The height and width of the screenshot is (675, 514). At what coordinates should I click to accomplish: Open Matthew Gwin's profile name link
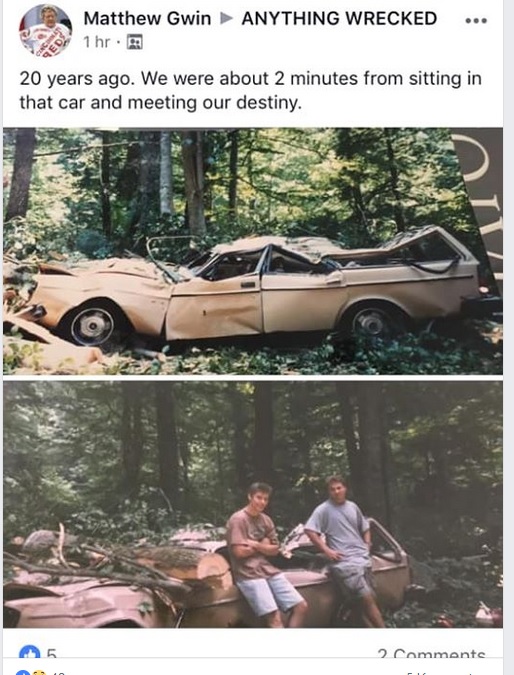(x=147, y=19)
